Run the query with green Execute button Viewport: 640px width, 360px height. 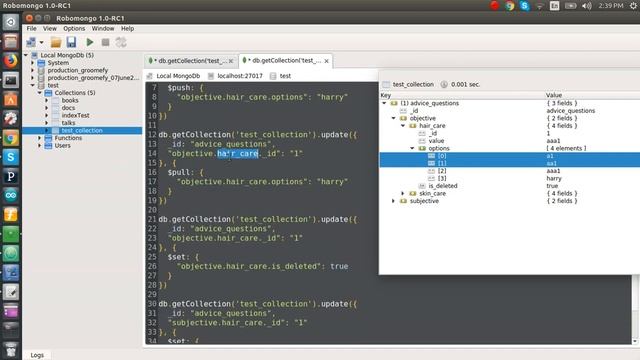(90, 42)
